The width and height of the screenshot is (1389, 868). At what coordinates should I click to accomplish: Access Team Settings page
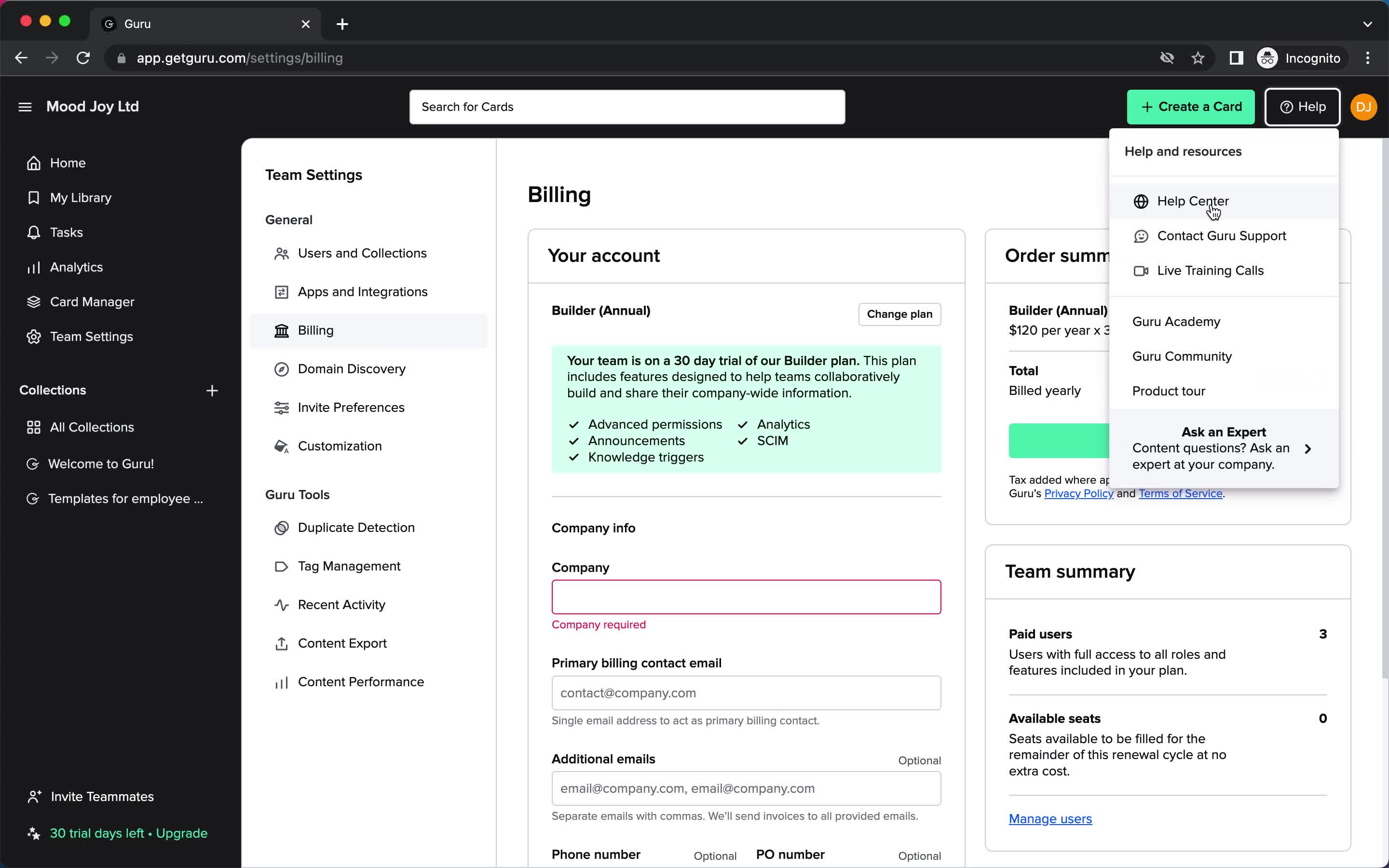pos(91,336)
